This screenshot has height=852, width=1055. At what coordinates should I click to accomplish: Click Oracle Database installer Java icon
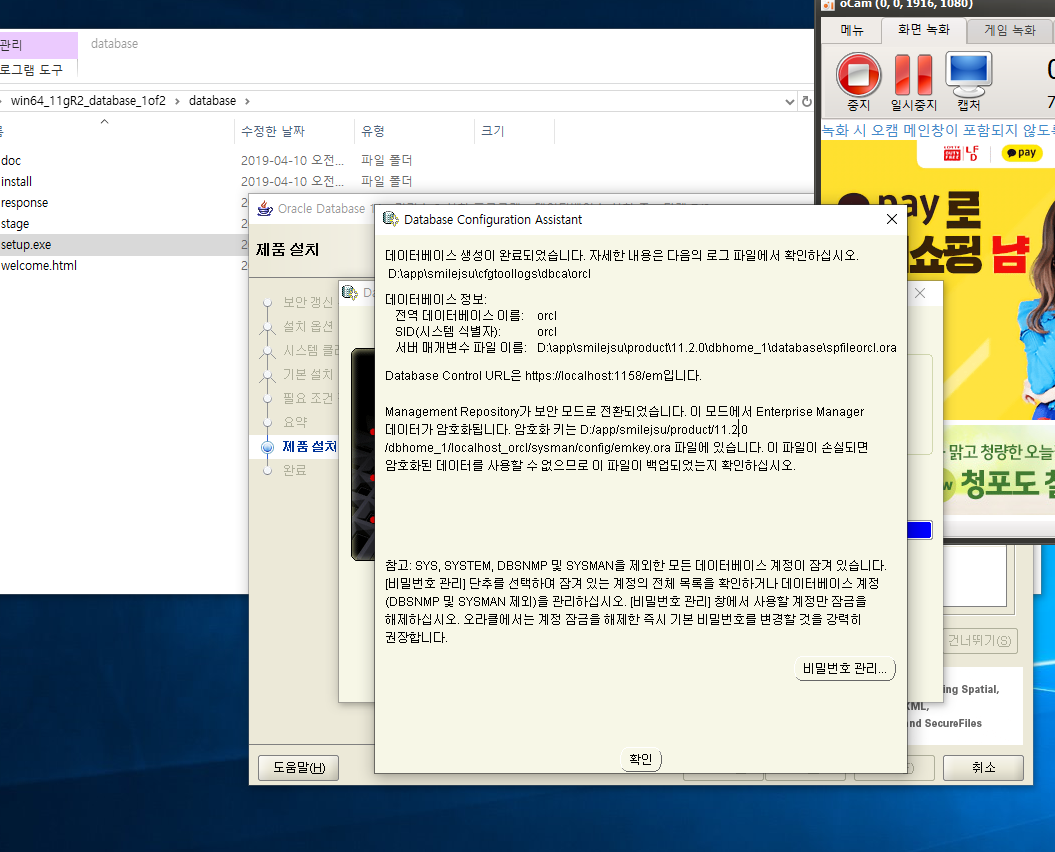pos(265,209)
